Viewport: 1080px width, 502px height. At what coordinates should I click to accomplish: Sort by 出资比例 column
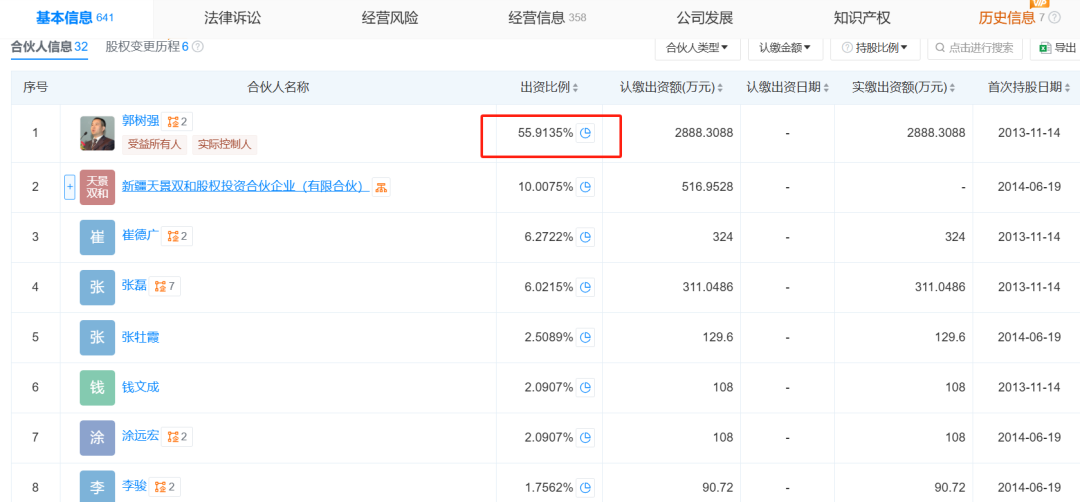click(575, 88)
